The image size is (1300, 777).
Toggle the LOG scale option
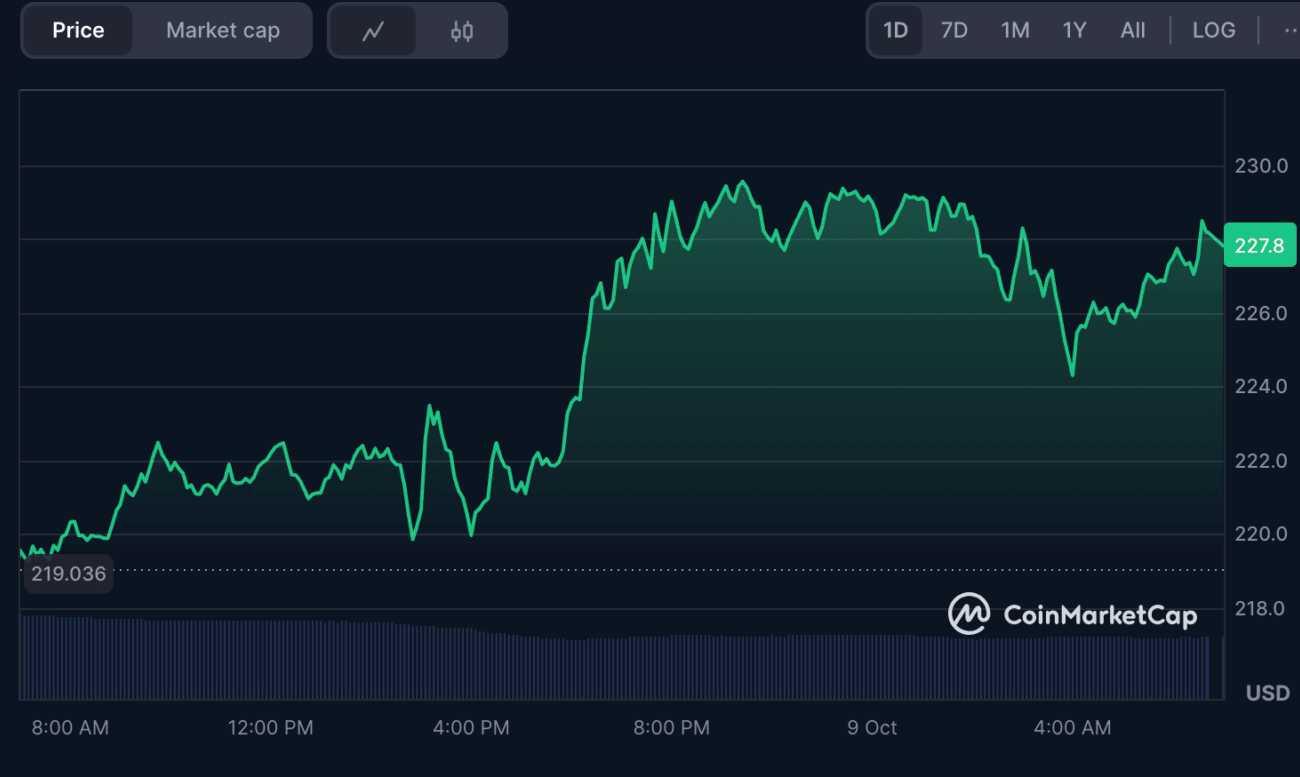click(1213, 30)
